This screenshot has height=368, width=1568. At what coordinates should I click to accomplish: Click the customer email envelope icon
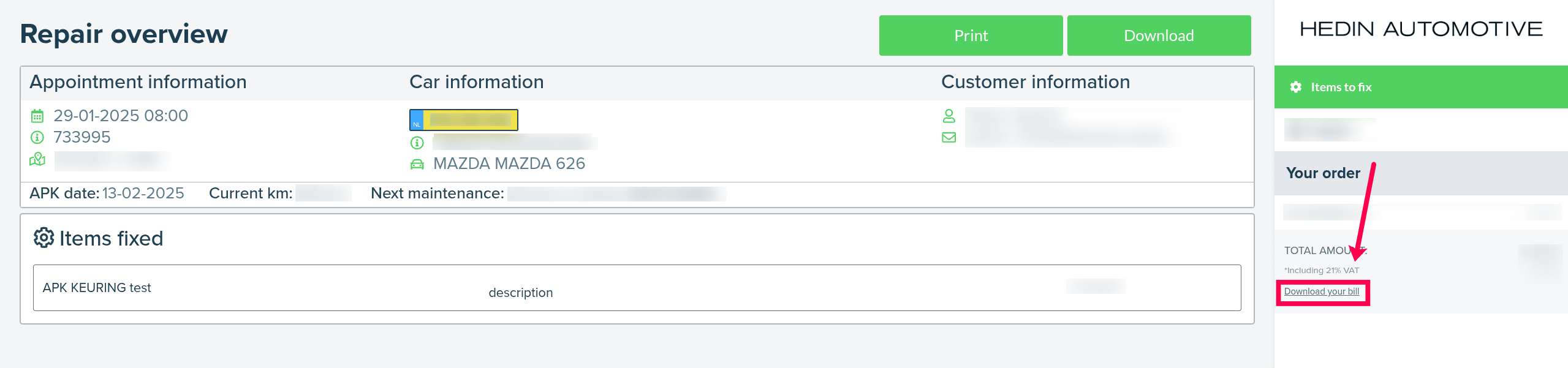coord(949,137)
